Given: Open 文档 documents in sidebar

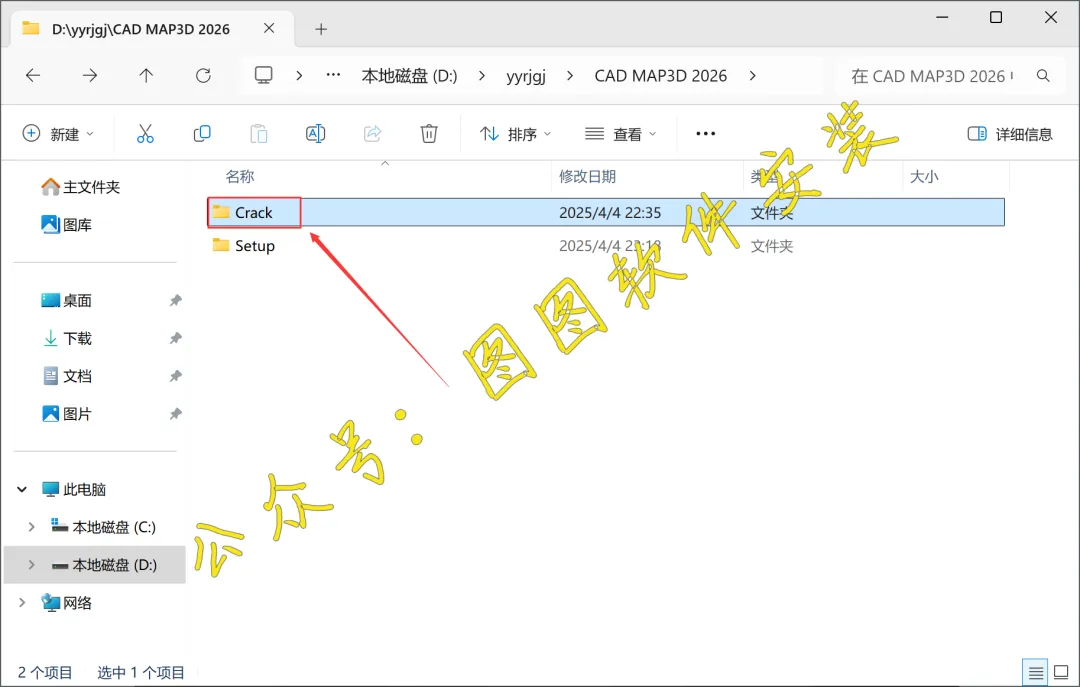Looking at the screenshot, I should point(66,376).
